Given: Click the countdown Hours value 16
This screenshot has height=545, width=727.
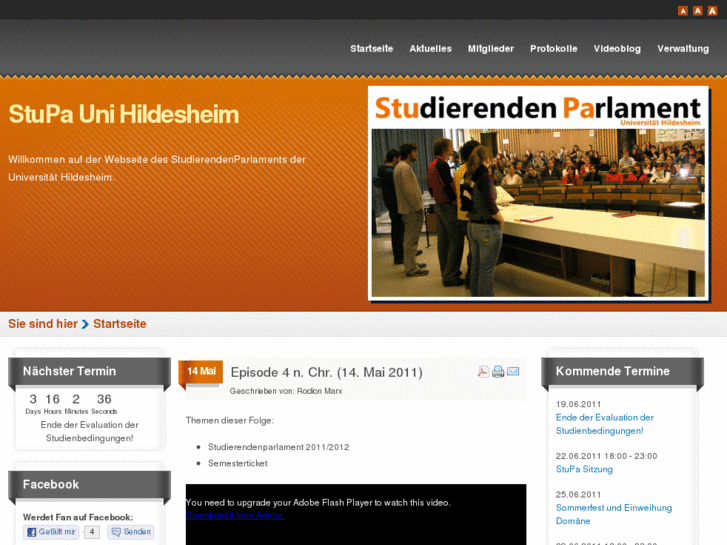Looking at the screenshot, I should (52, 399).
